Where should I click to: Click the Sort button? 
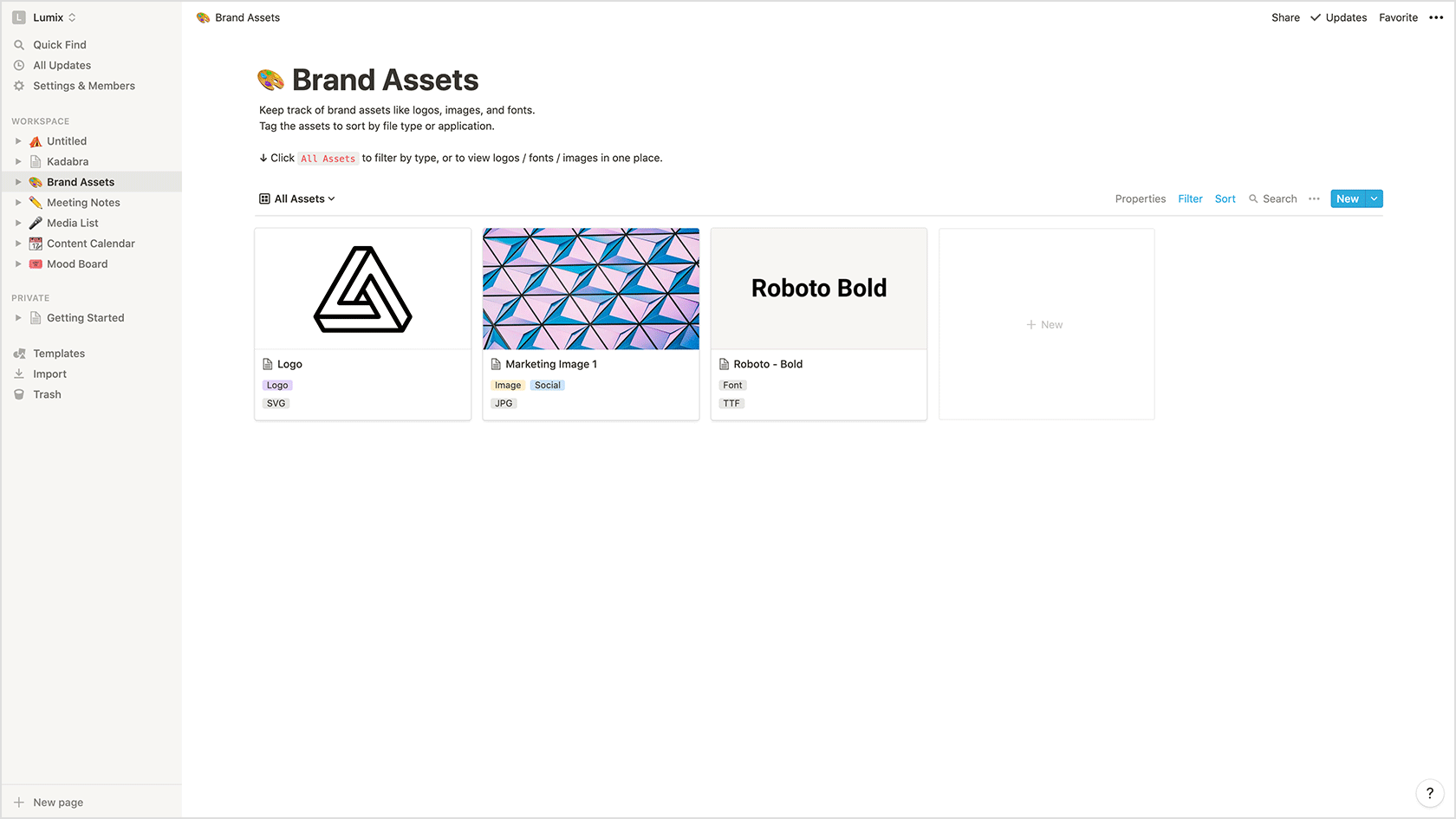coord(1225,199)
